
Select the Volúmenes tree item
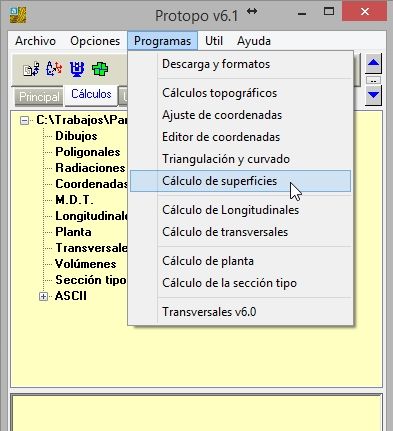(x=86, y=264)
